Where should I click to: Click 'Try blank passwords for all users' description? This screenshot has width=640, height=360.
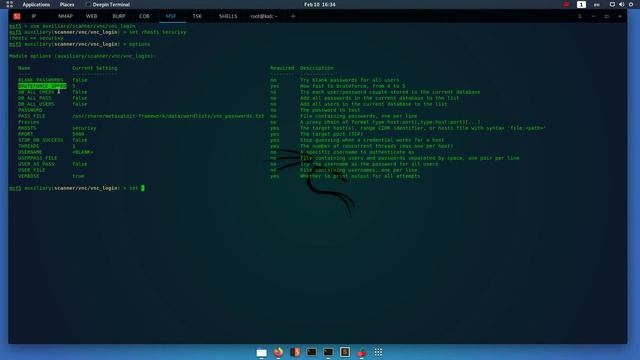click(x=349, y=80)
